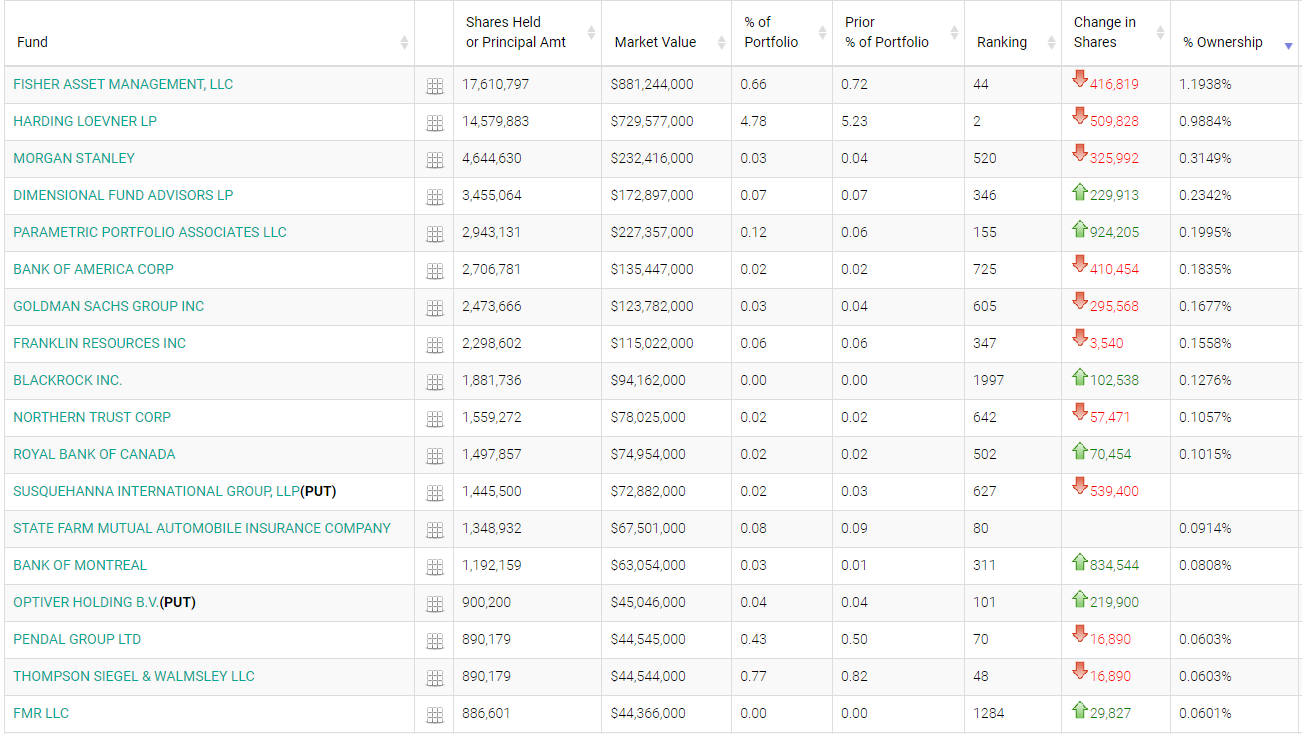
Task: Open grid icon for Fisher Asset Management row
Action: point(434,86)
